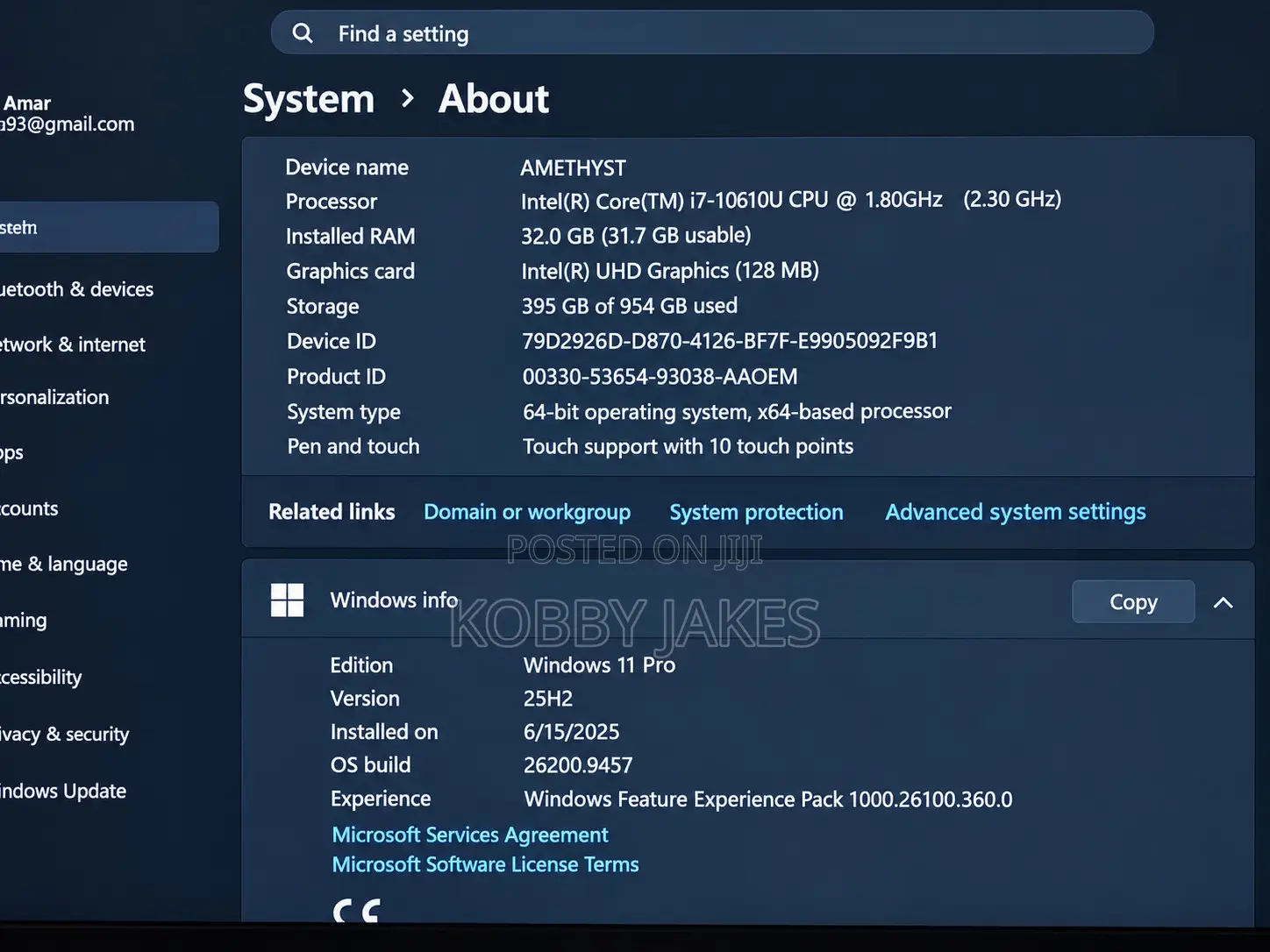Open Gaming settings in sidebar
The image size is (1270, 952).
click(24, 621)
